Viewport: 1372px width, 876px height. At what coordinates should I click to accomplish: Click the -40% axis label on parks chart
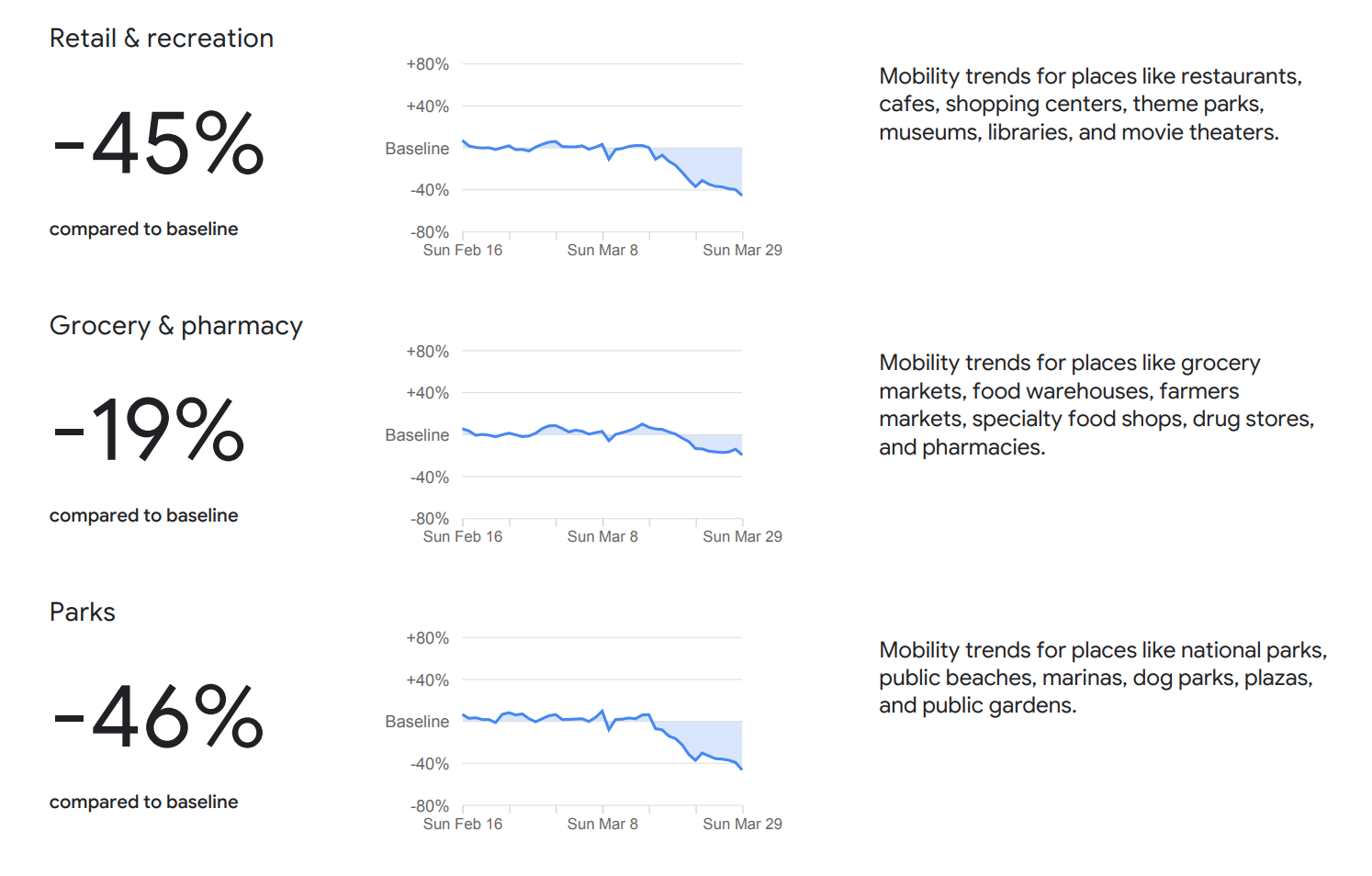429,764
